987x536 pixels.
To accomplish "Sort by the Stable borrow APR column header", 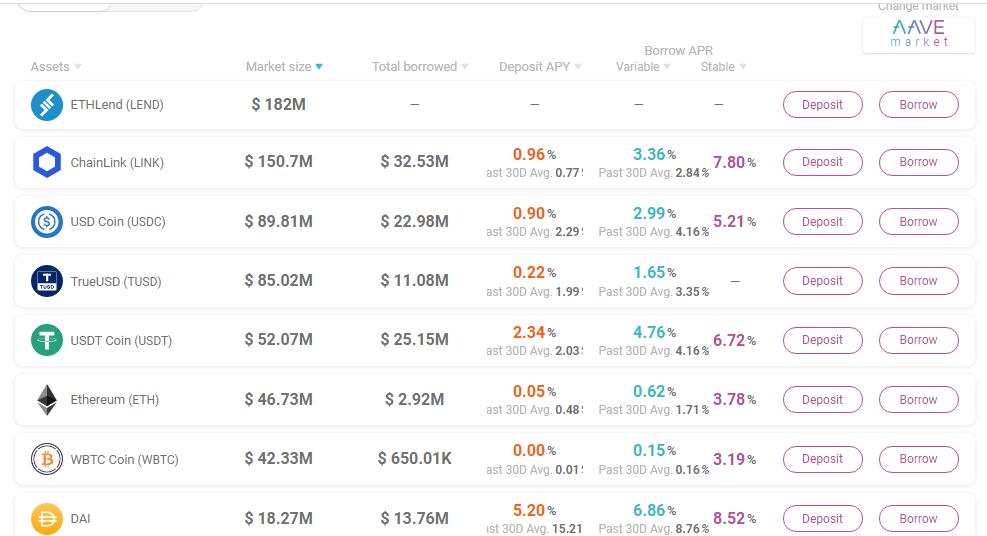I will click(x=723, y=67).
